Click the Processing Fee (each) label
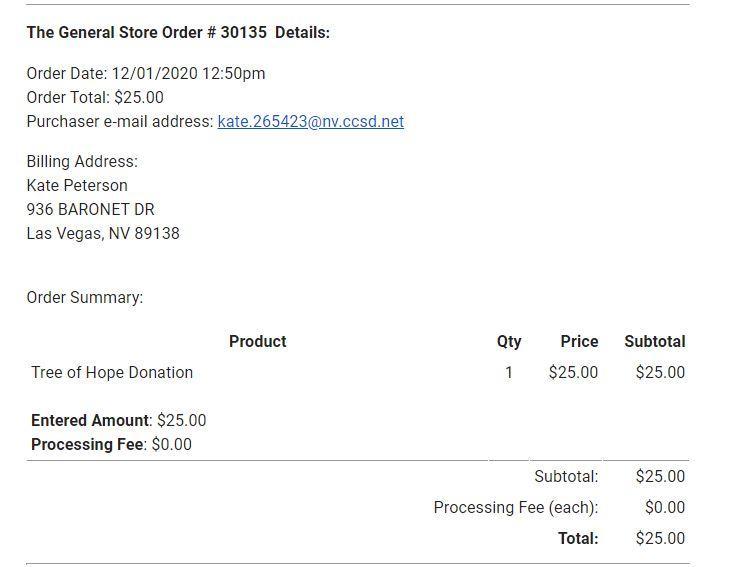The height and width of the screenshot is (567, 729). (x=515, y=508)
